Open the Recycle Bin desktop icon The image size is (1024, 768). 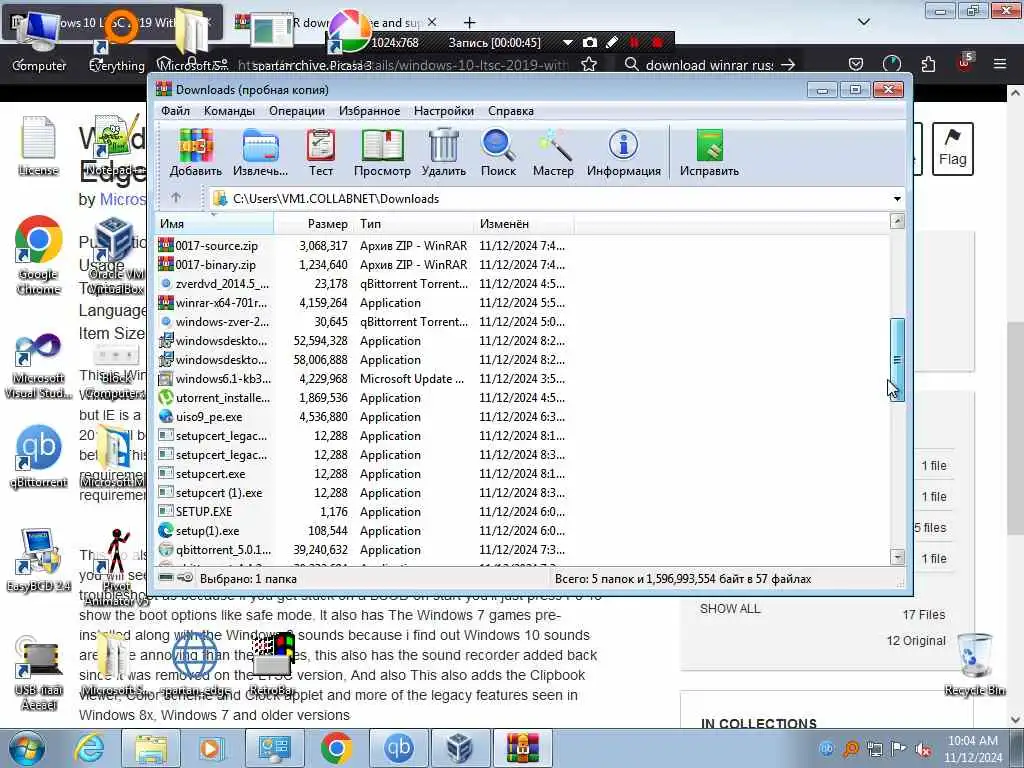tap(974, 663)
